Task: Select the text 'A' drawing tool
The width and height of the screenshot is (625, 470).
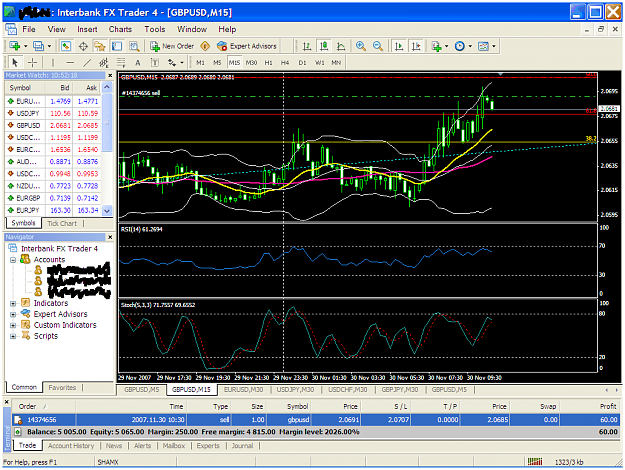Action: (x=138, y=63)
